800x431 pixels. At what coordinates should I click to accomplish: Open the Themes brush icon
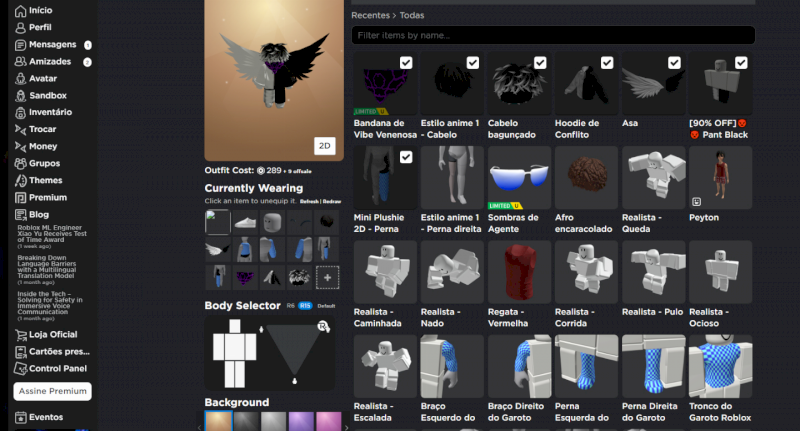(x=20, y=181)
